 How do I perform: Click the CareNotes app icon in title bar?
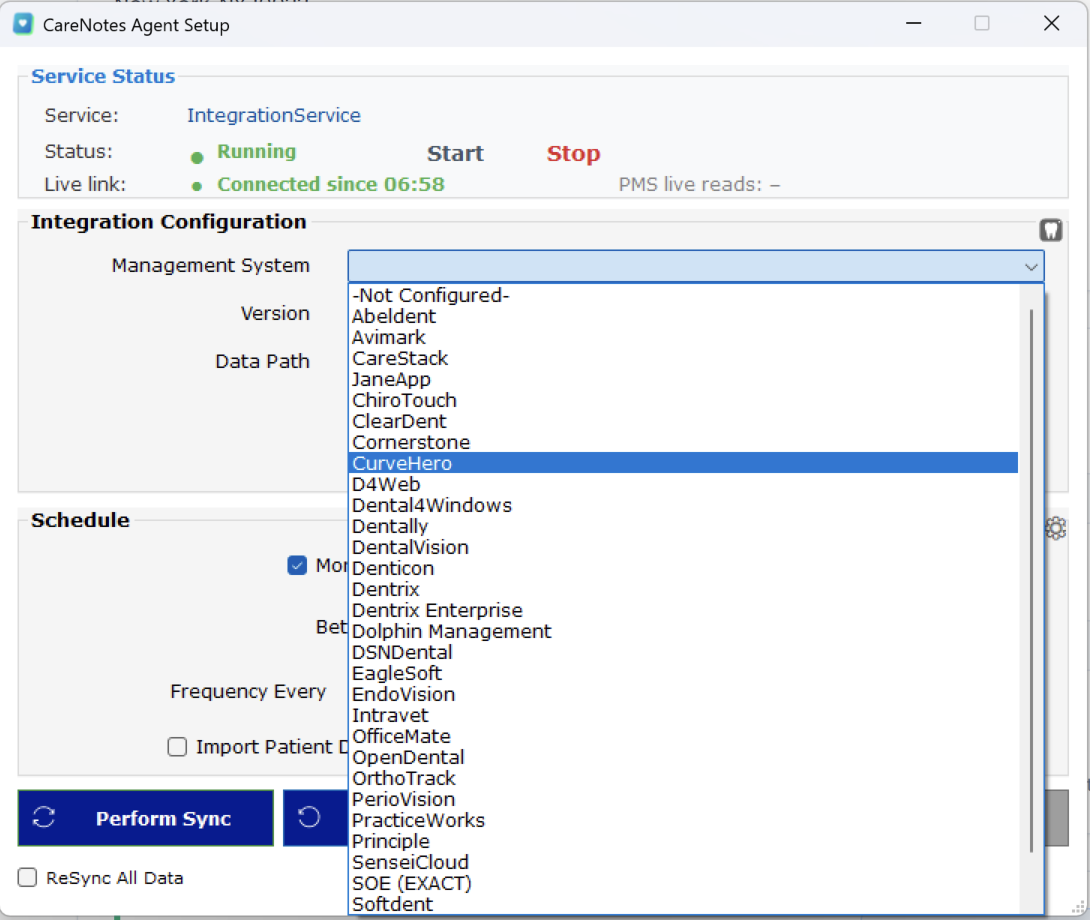coord(23,24)
